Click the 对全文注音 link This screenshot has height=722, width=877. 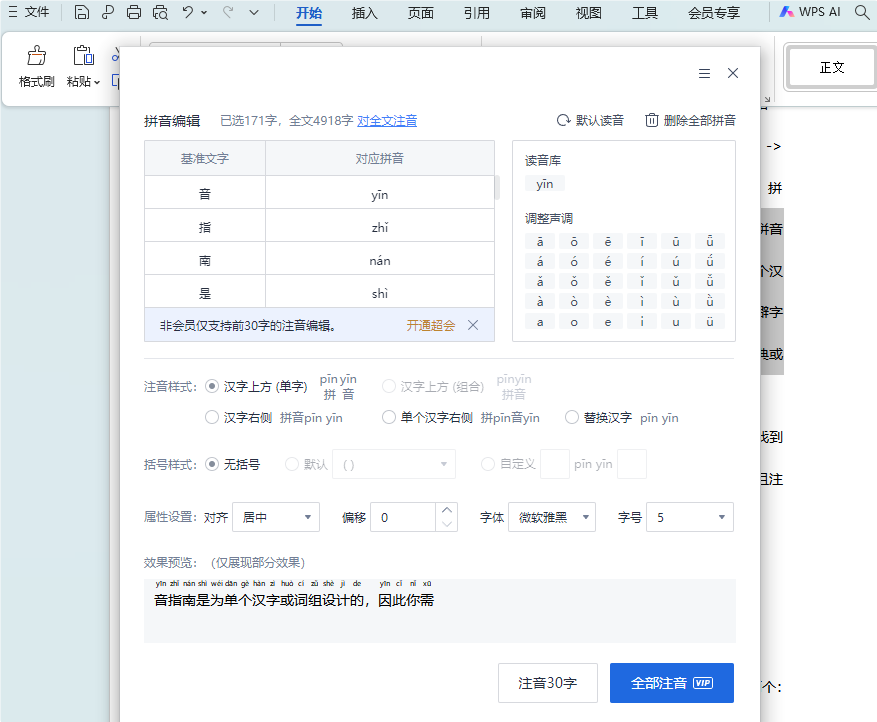[387, 120]
